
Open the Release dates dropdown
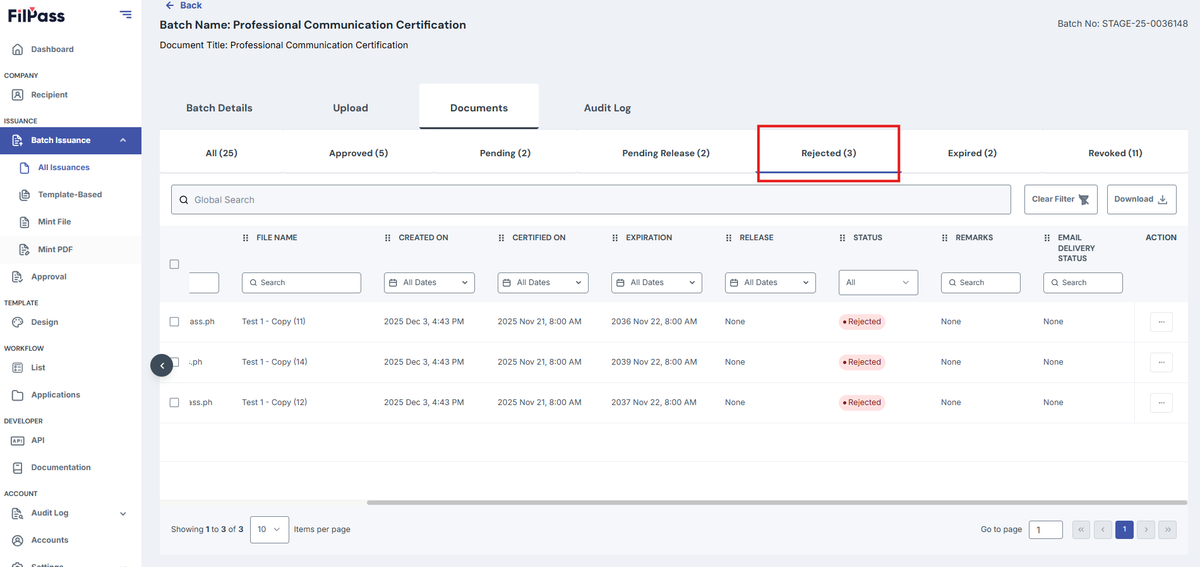(770, 283)
